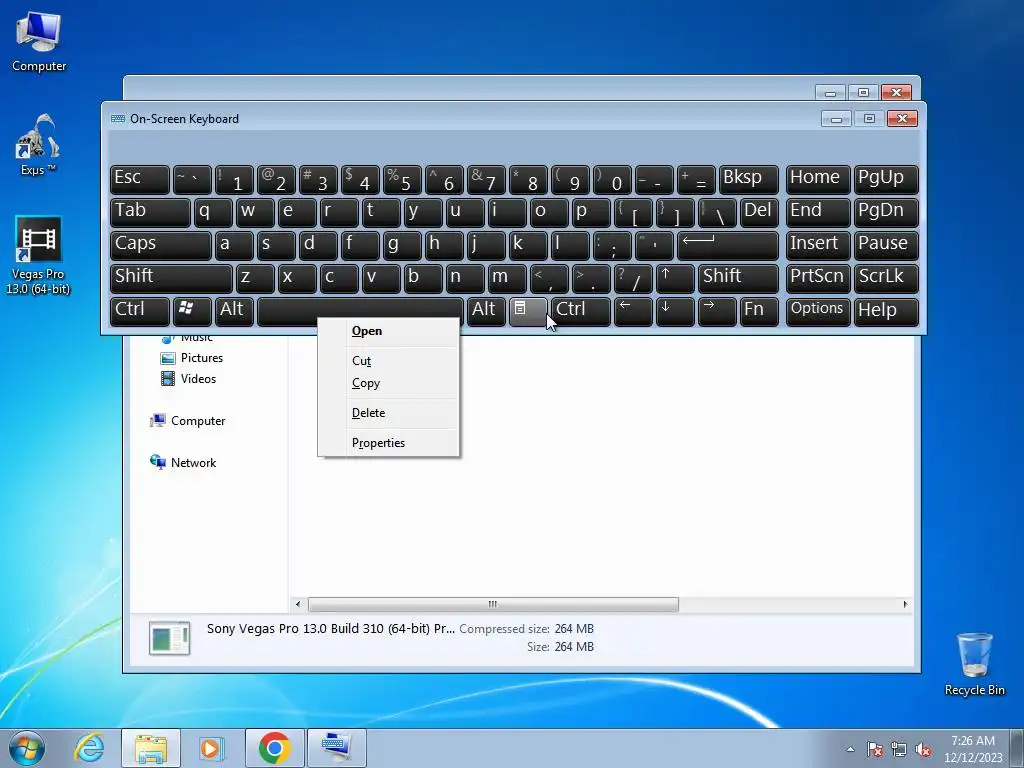
Task: Click the Esc key
Action: (x=140, y=178)
